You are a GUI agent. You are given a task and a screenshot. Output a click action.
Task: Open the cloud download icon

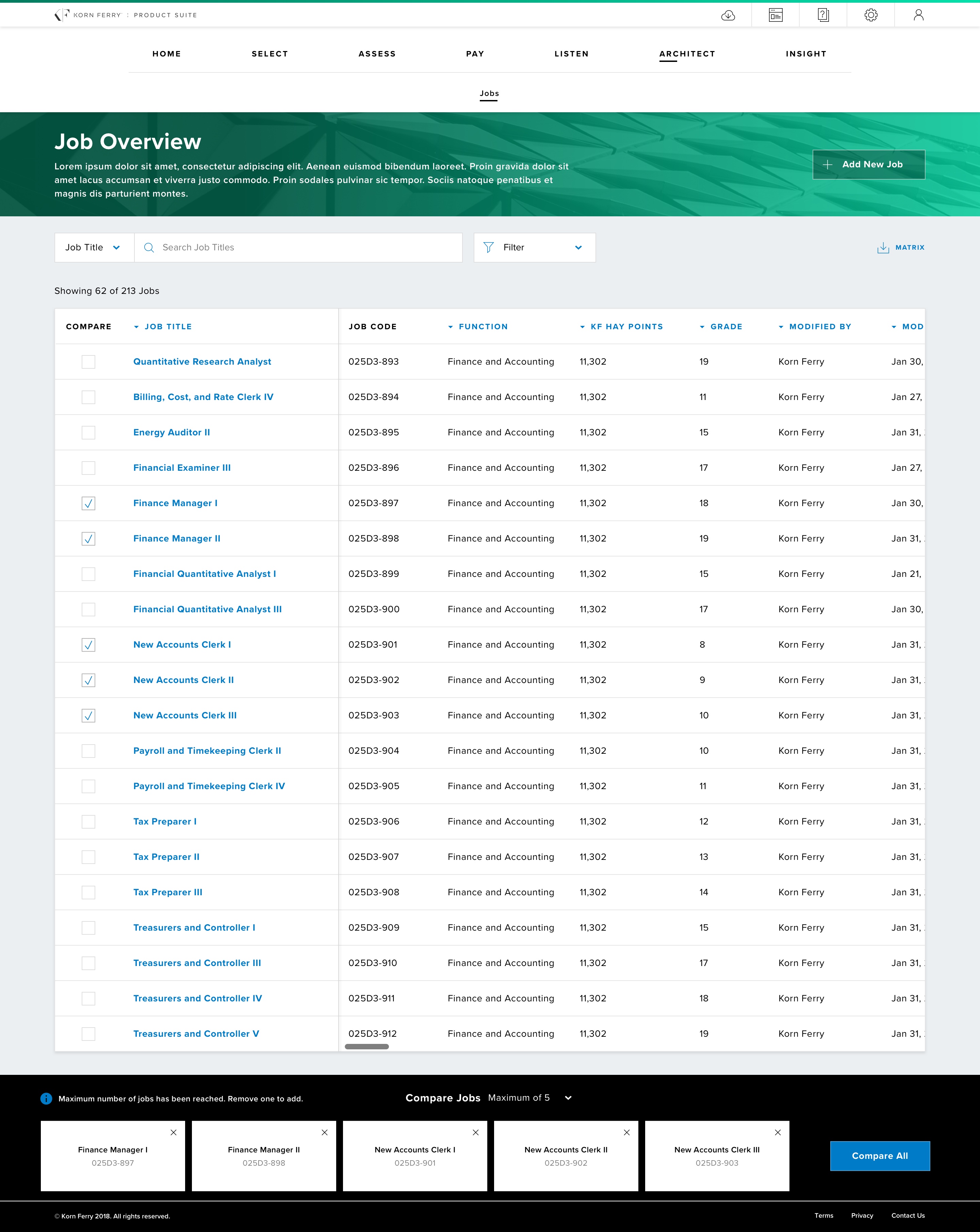tap(728, 15)
